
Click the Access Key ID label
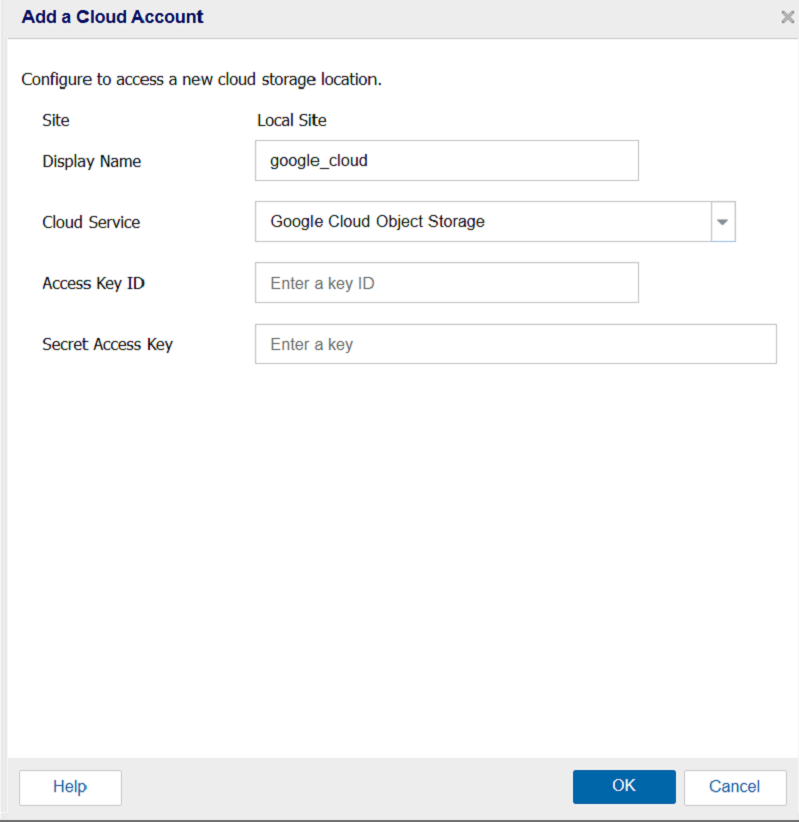click(x=93, y=283)
